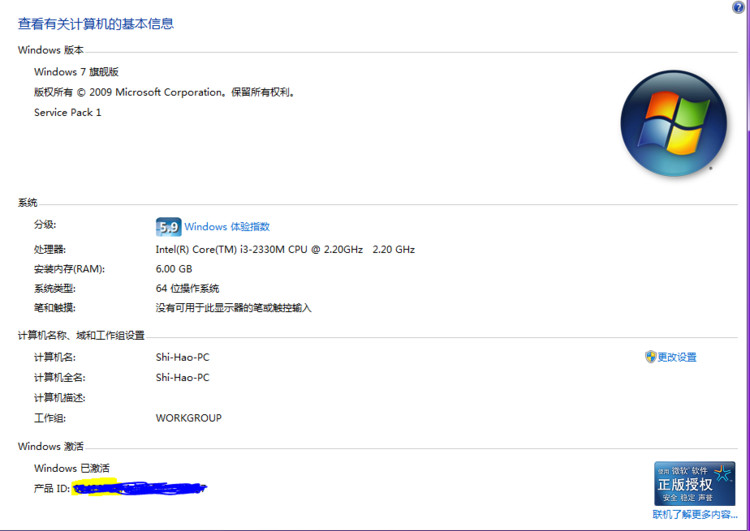
Task: Click the 产品 ID label
Action: pyautogui.click(x=52, y=488)
